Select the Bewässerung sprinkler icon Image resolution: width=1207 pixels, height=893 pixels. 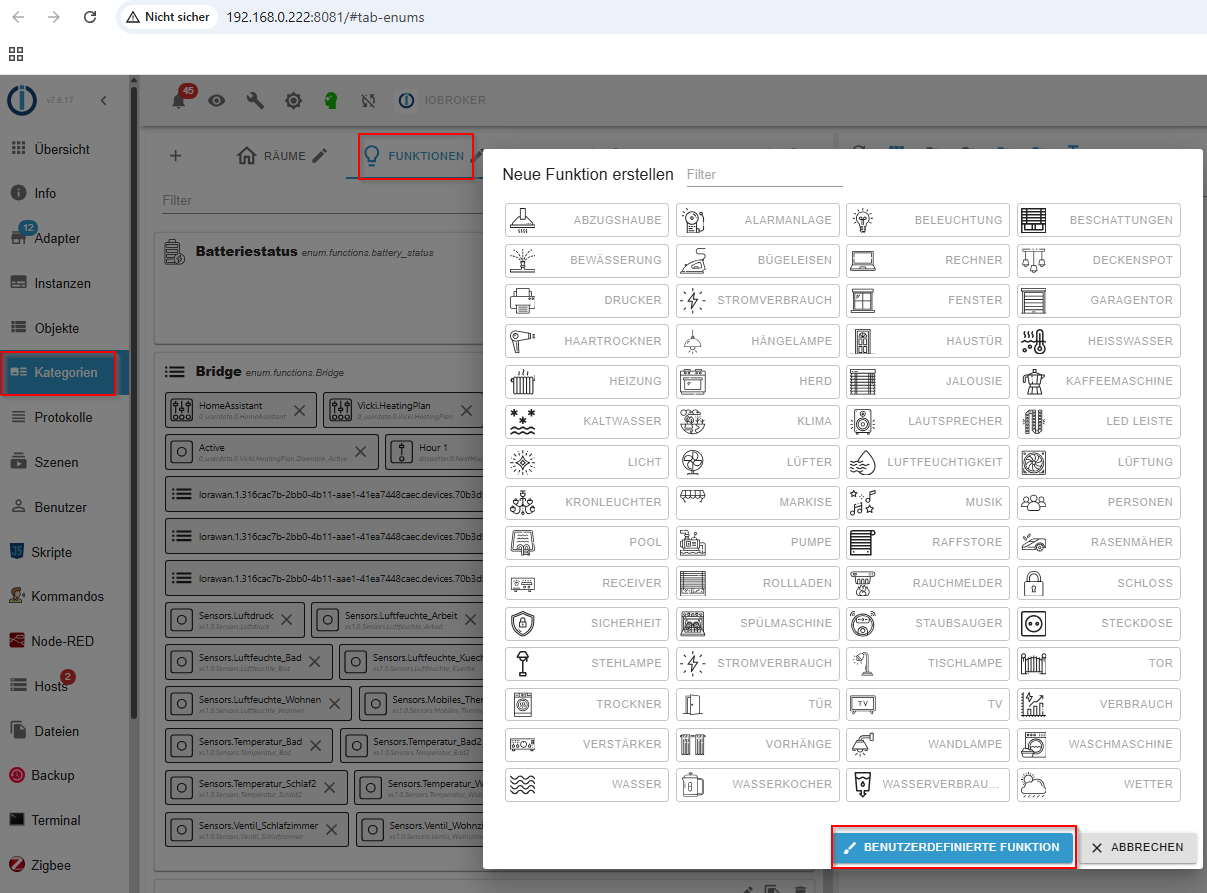[522, 260]
